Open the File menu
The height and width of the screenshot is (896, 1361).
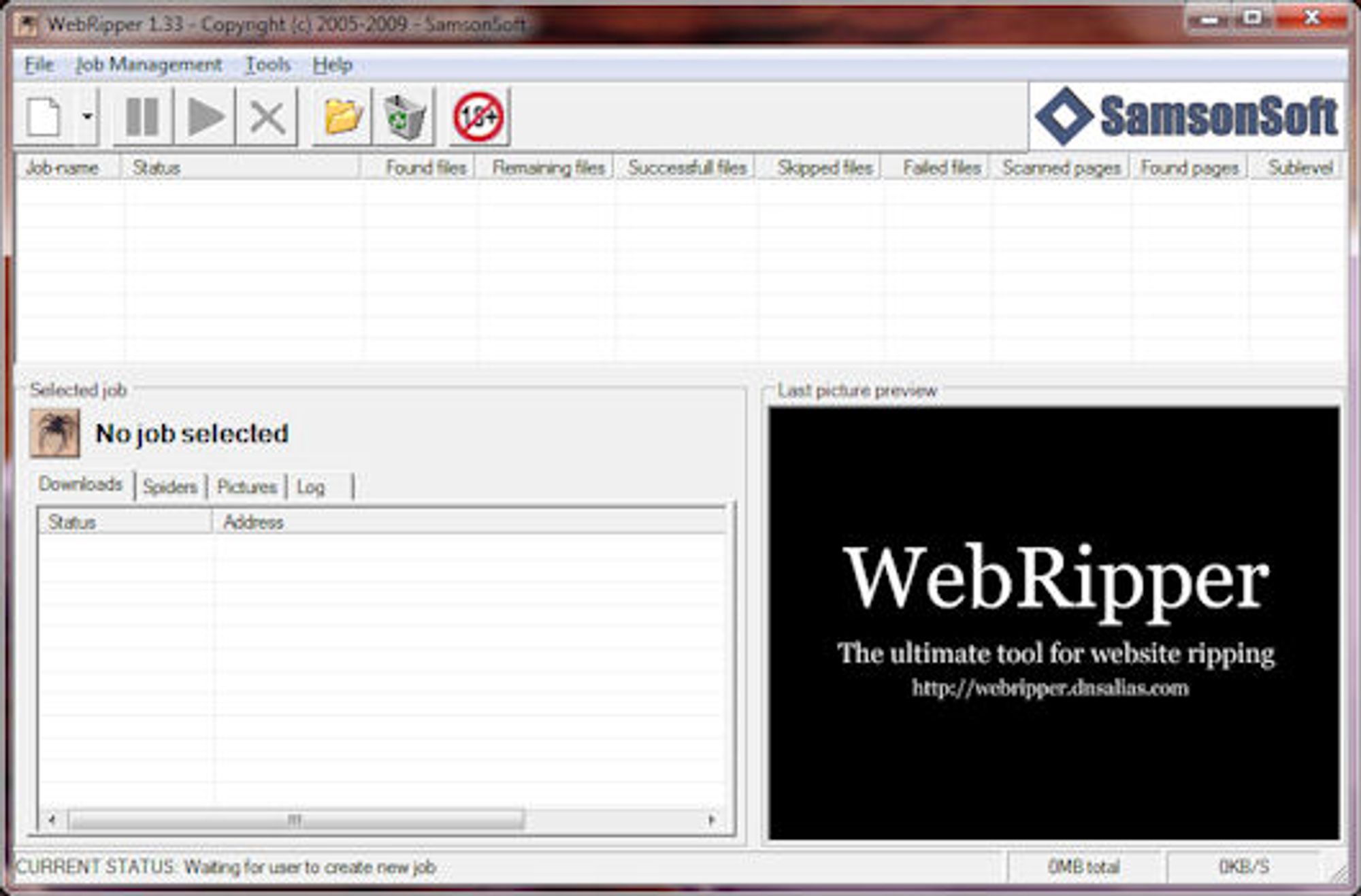tap(39, 65)
